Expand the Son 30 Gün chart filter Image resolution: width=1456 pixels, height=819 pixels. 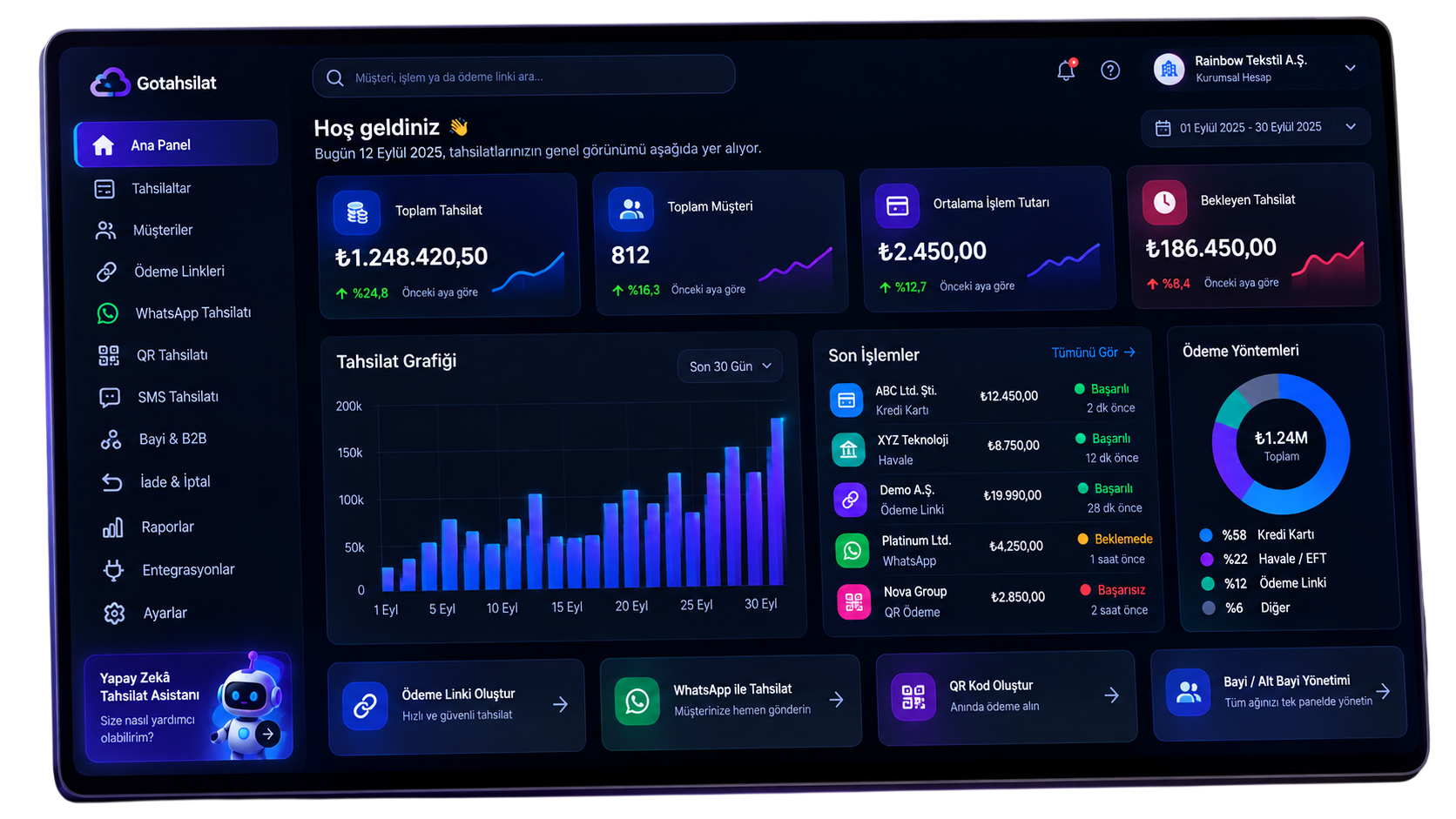pyautogui.click(x=730, y=366)
